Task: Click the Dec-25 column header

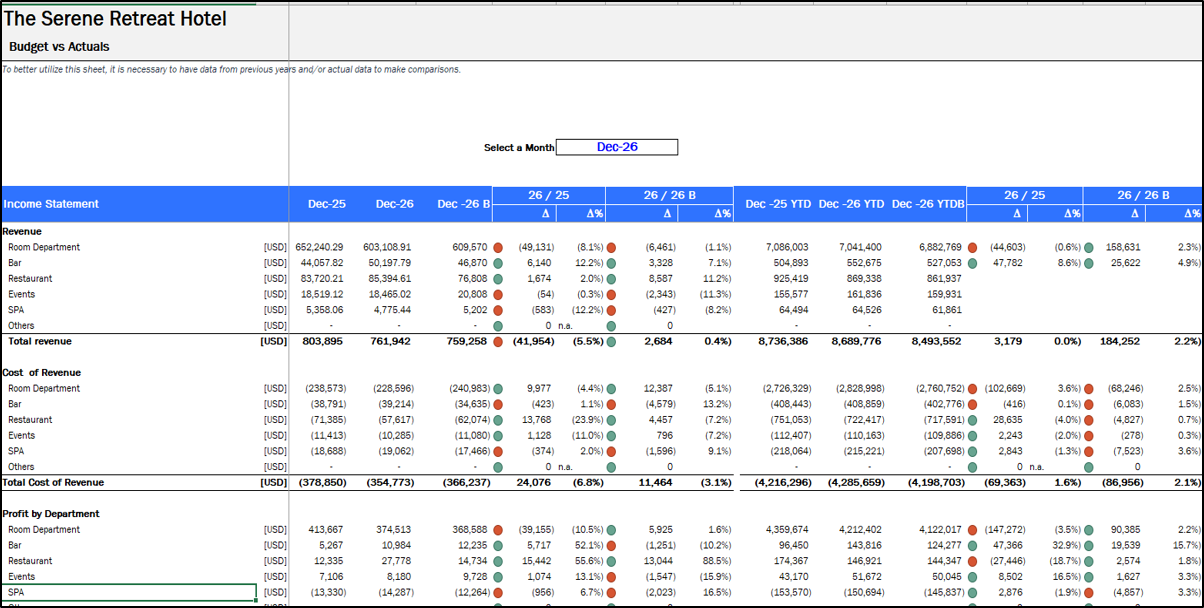Action: click(x=325, y=204)
